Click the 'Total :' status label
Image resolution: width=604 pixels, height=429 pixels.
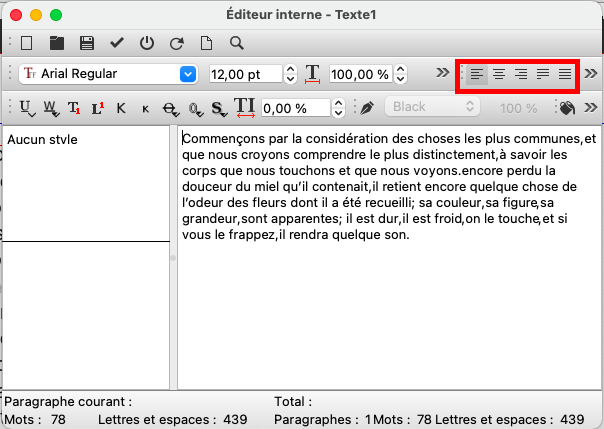pos(293,402)
